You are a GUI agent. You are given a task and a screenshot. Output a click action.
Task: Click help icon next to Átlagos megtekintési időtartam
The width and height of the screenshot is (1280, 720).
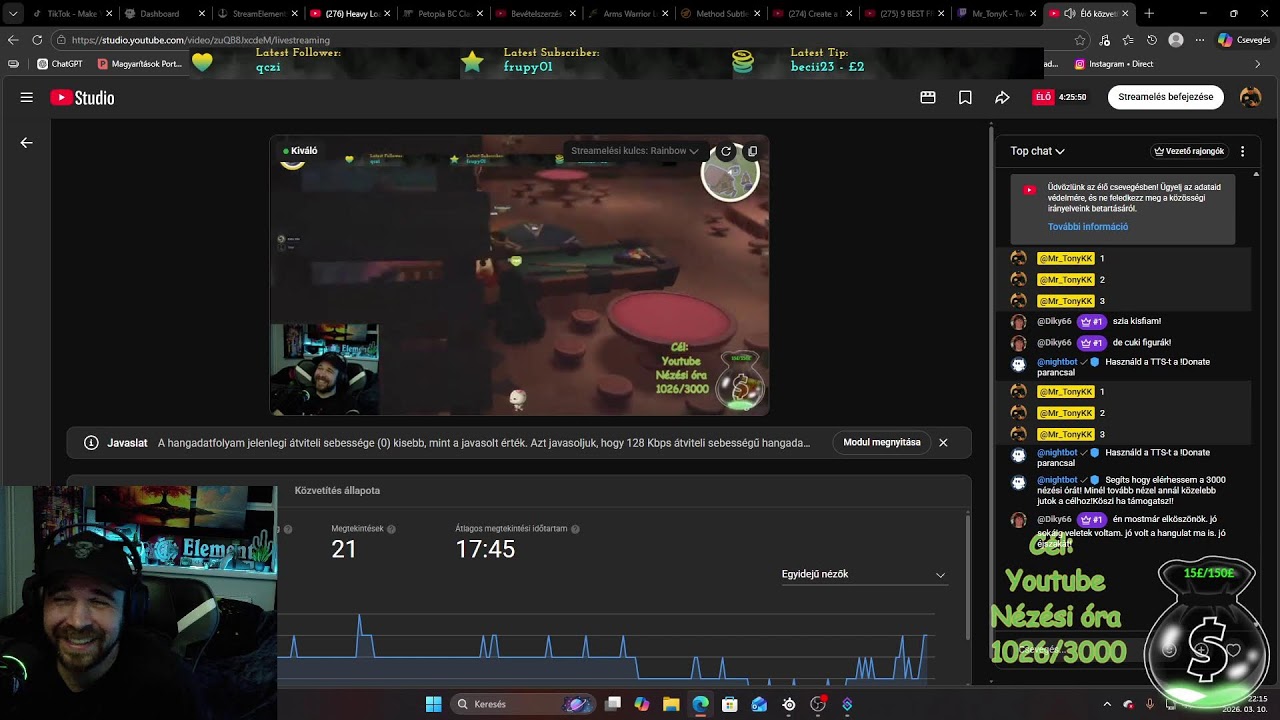[x=576, y=529]
